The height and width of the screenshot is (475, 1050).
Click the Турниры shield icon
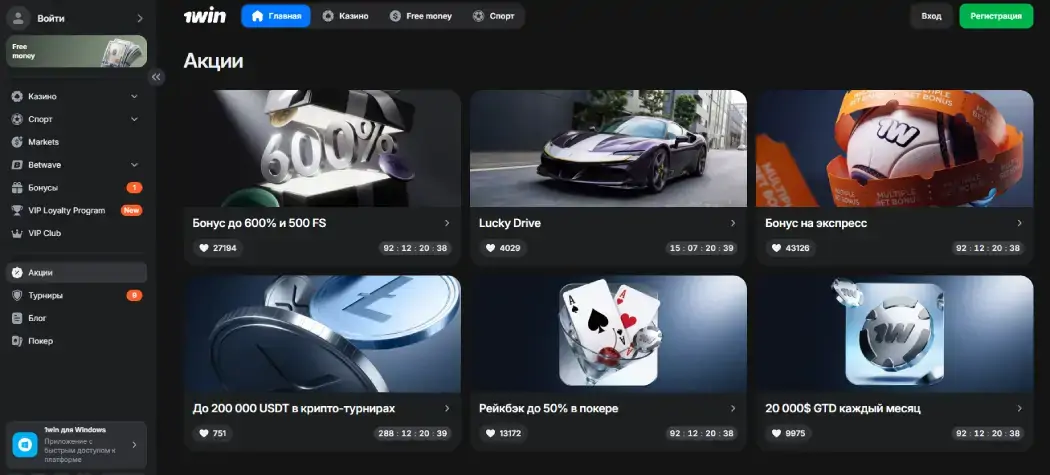click(x=17, y=295)
